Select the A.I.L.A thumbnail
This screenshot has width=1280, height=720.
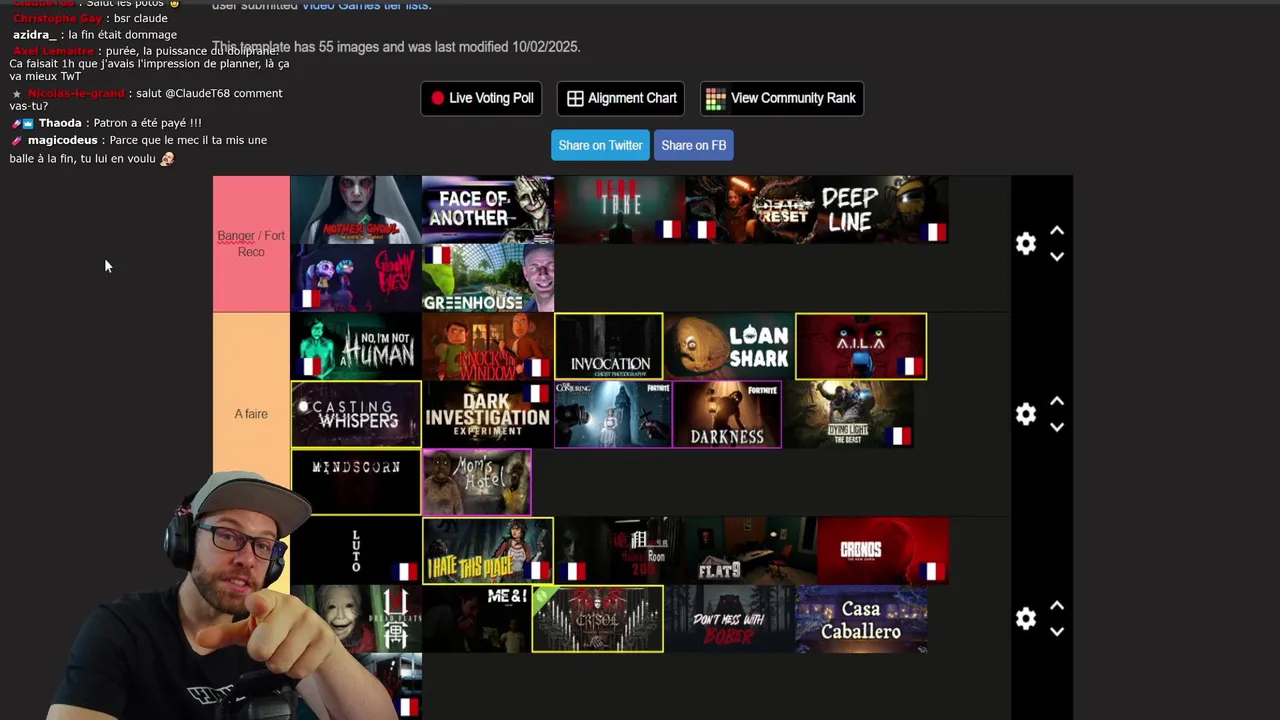coord(861,346)
